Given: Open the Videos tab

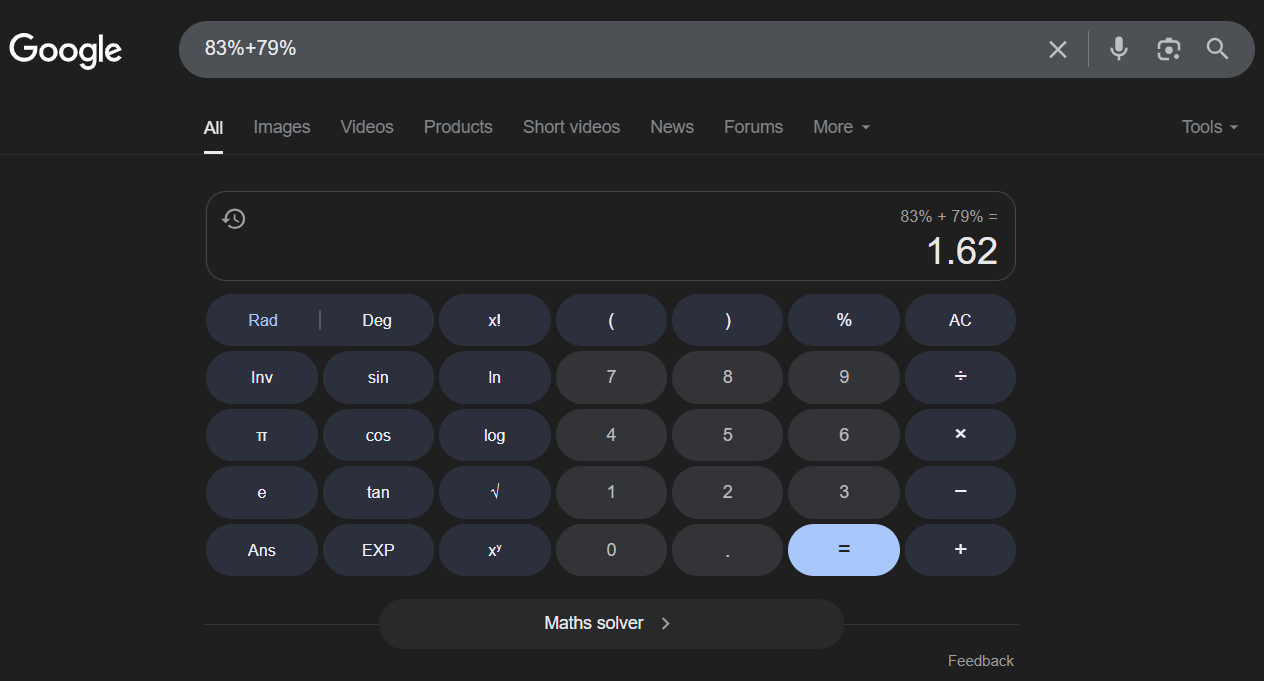Looking at the screenshot, I should [367, 127].
